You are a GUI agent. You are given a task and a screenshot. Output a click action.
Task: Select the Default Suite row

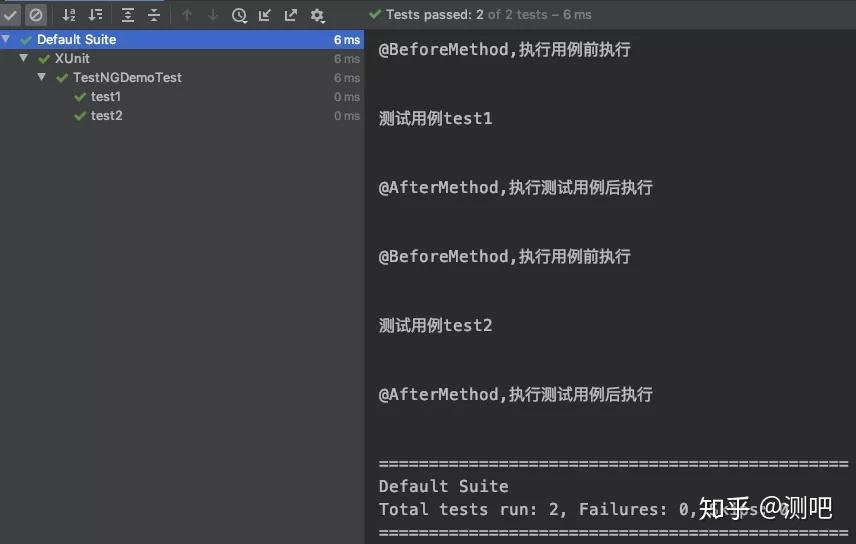coord(182,39)
